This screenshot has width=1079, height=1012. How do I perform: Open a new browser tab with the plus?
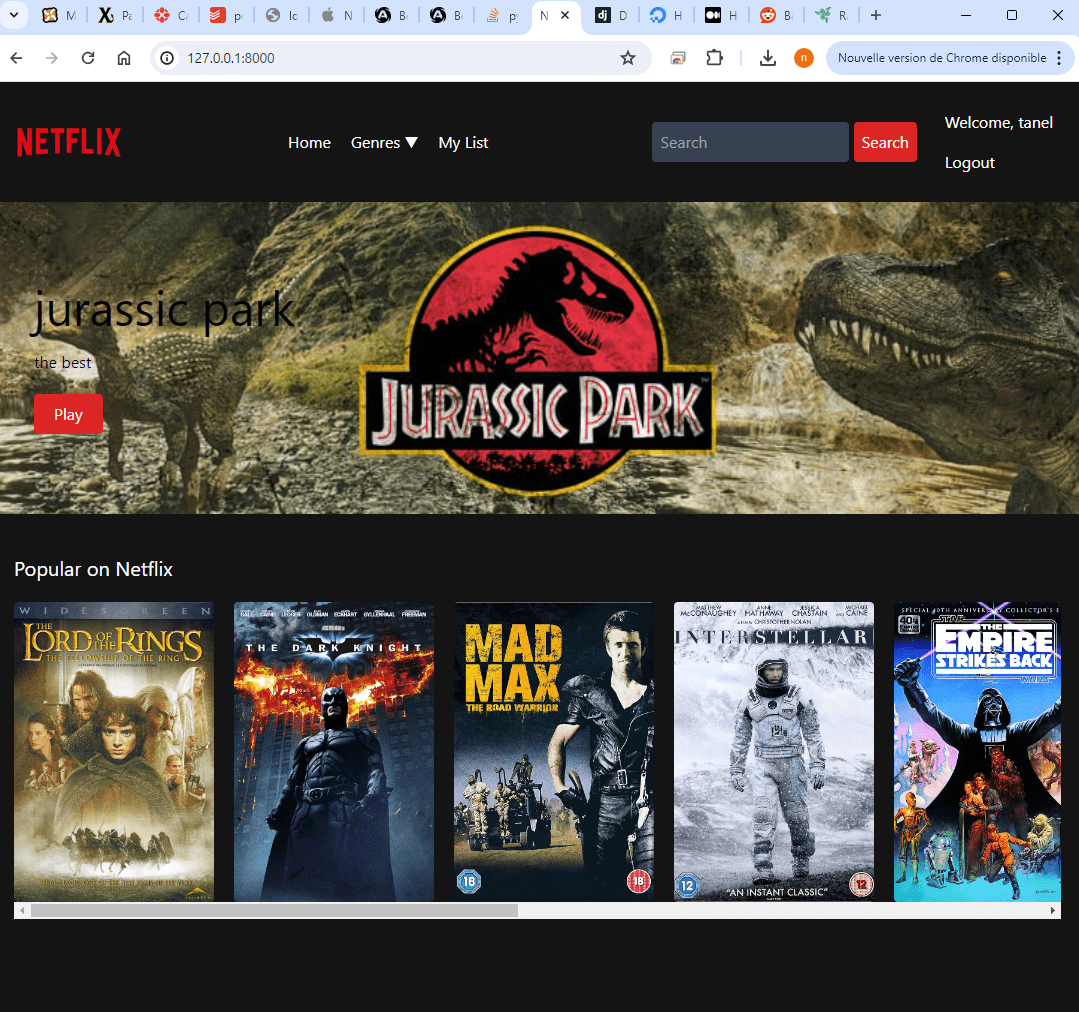[875, 15]
